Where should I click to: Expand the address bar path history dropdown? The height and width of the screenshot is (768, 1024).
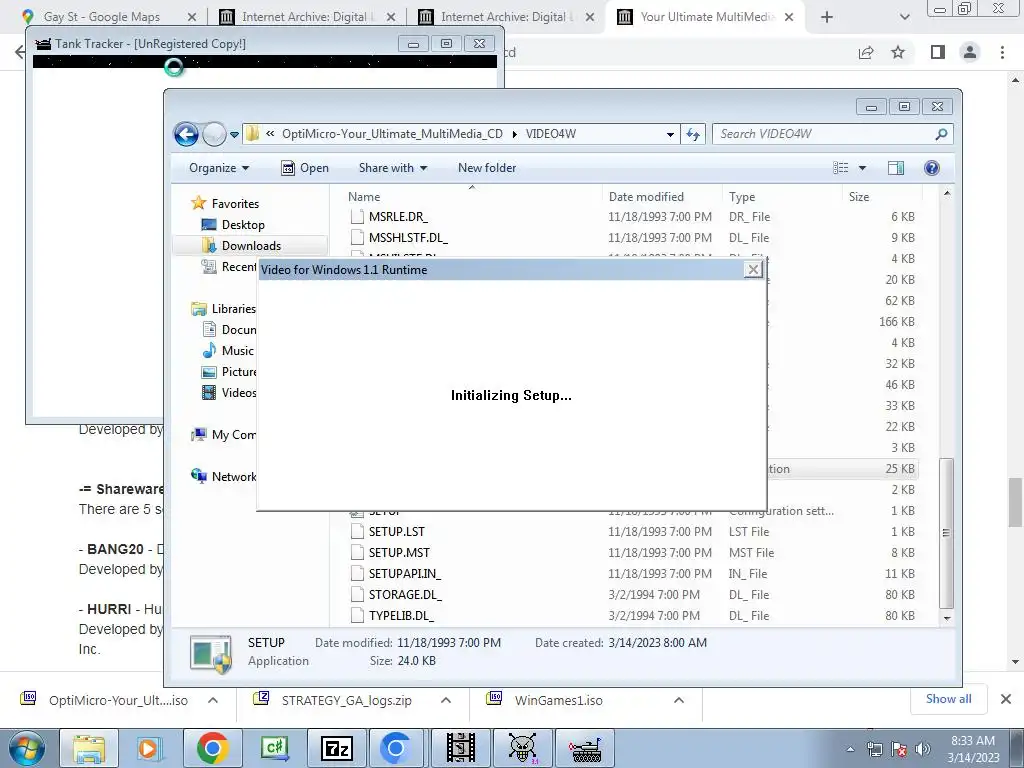670,135
